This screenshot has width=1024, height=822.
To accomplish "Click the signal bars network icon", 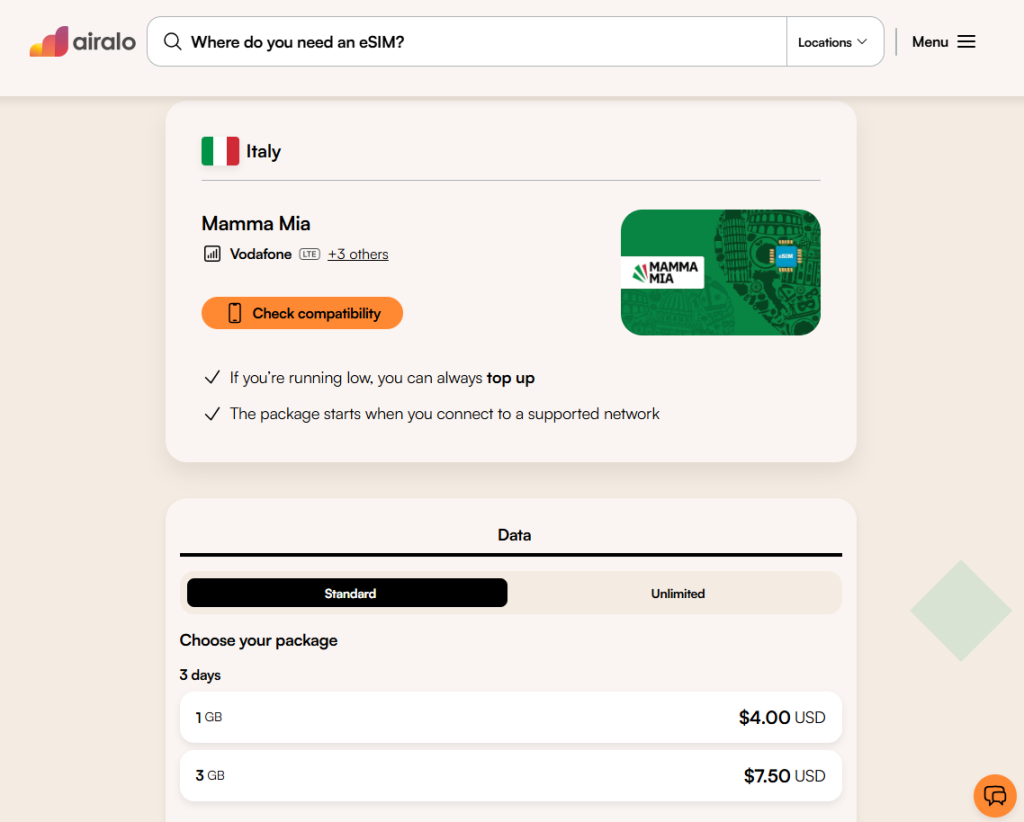I will pyautogui.click(x=212, y=254).
